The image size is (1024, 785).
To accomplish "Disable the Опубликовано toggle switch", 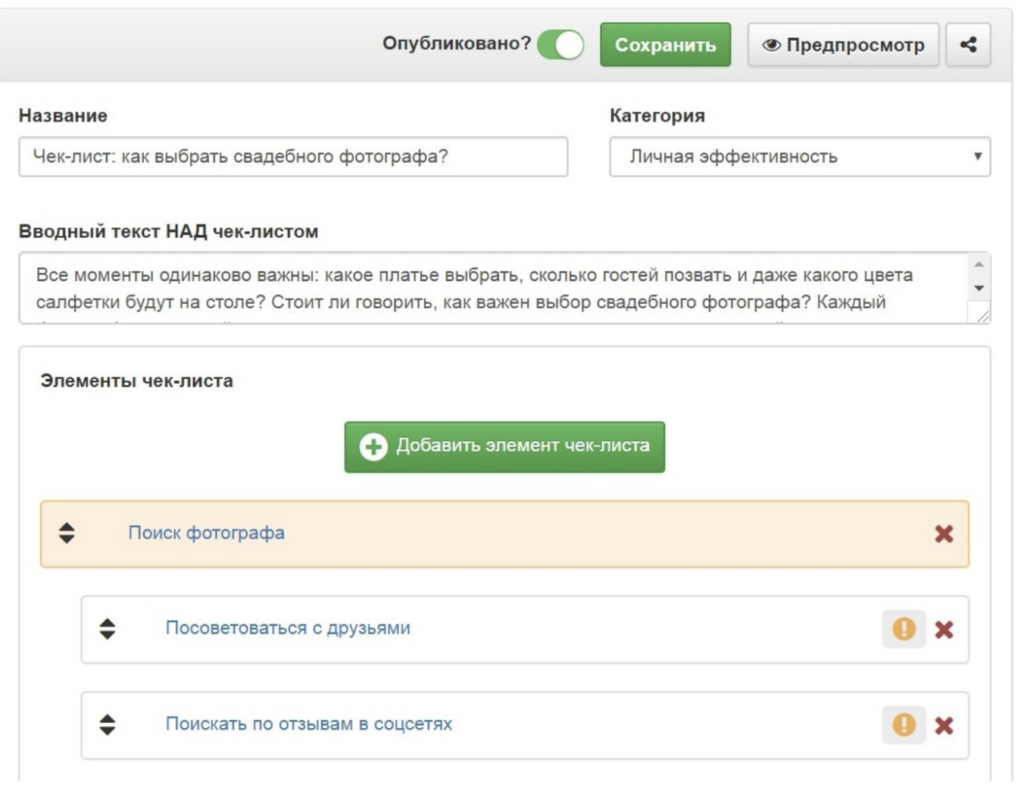I will [x=560, y=44].
